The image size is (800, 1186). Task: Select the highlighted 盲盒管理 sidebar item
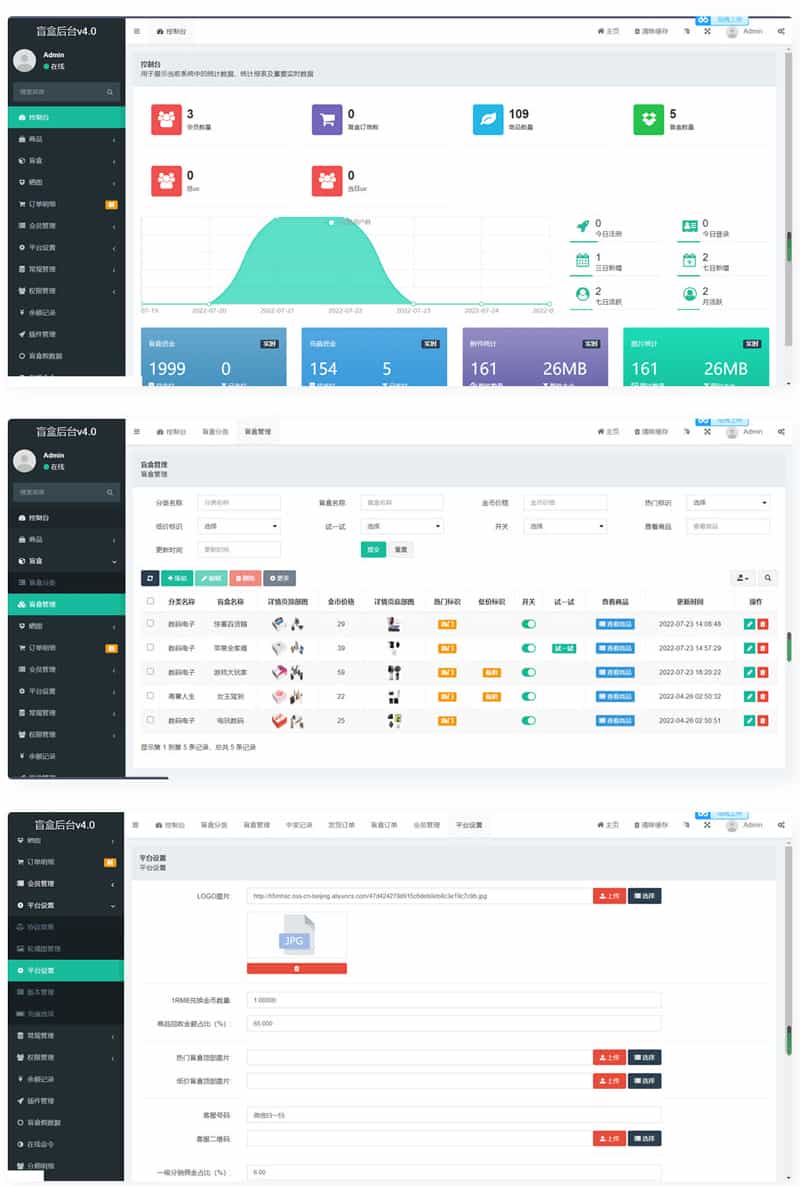pyautogui.click(x=67, y=604)
